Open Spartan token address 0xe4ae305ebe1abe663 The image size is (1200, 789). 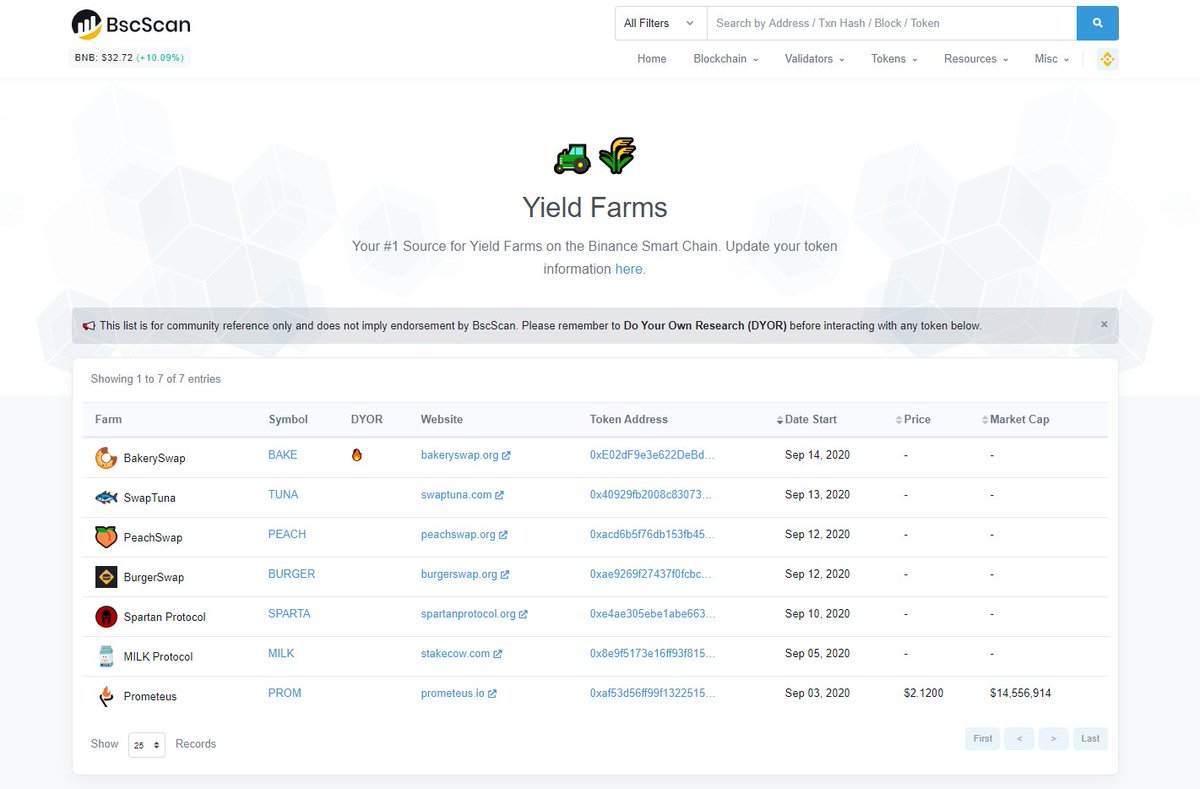pos(652,614)
